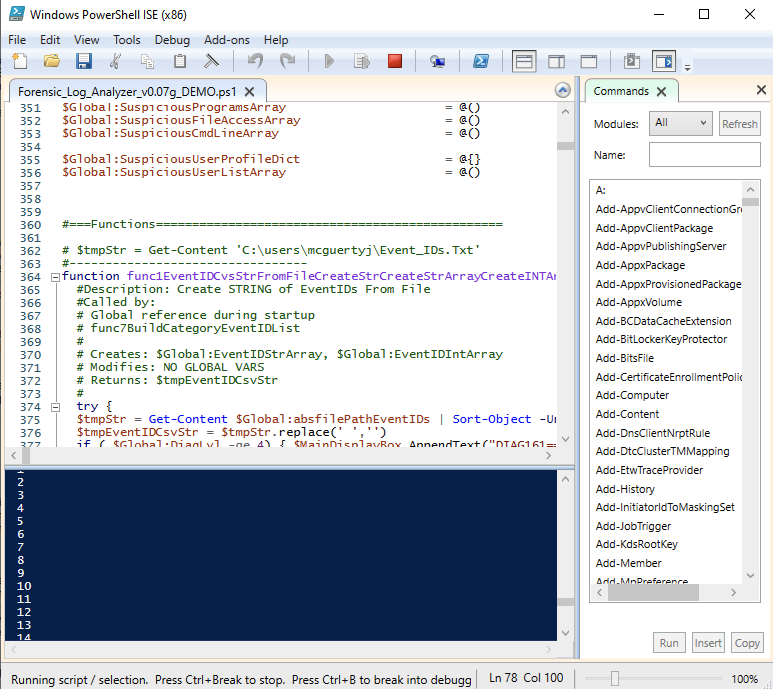
Task: Open New Remote PowerShell Tab icon
Action: pos(437,62)
